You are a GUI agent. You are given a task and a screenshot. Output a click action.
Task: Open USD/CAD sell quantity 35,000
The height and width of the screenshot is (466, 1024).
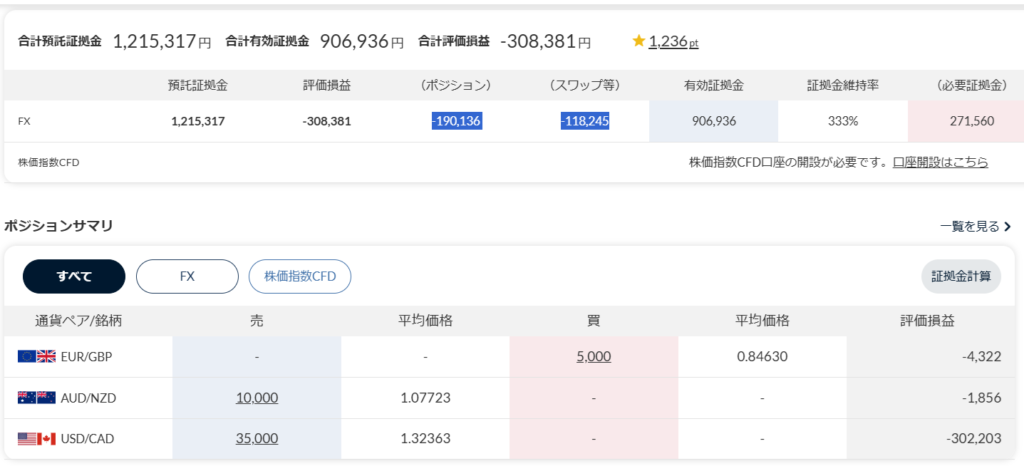coord(257,438)
